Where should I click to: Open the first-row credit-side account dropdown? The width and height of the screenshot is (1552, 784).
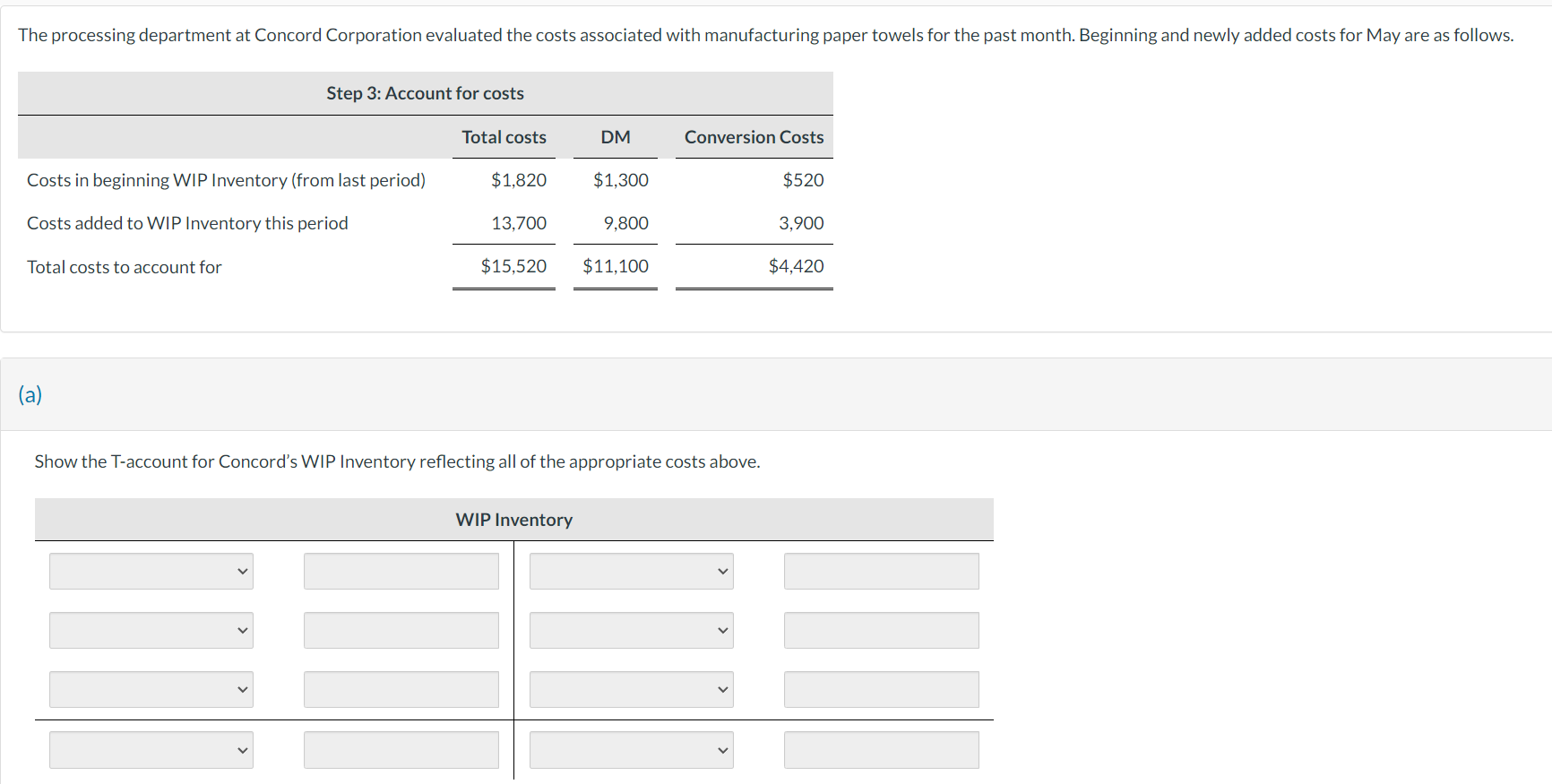coord(632,571)
